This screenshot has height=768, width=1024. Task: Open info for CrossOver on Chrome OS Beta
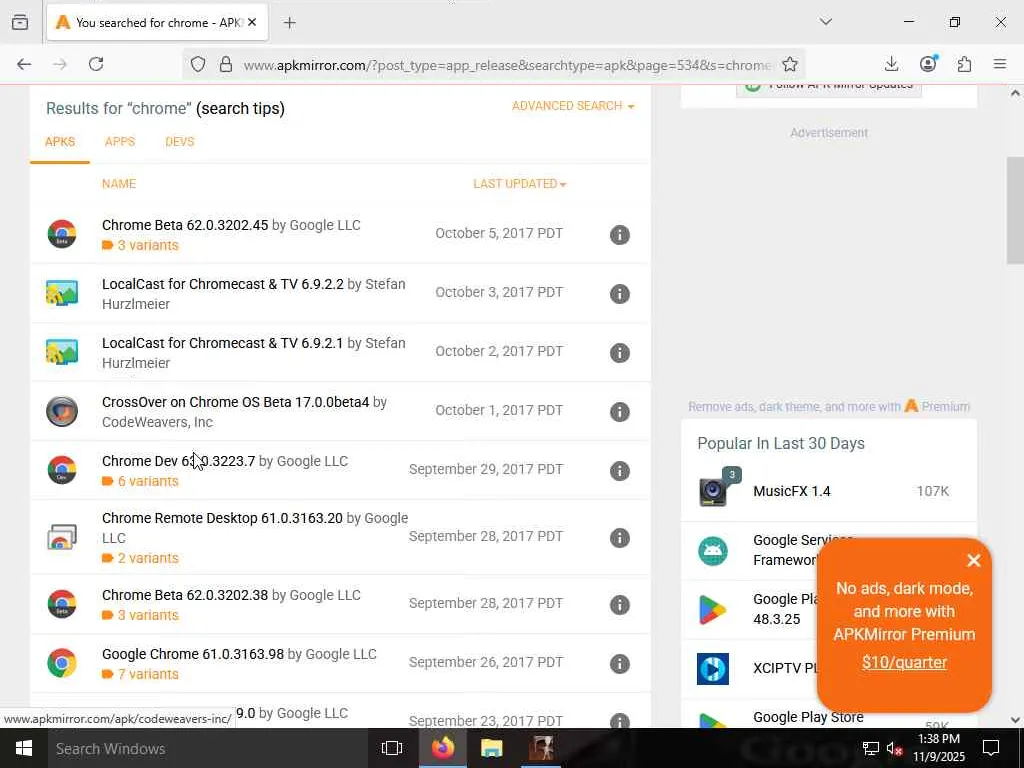pos(619,411)
